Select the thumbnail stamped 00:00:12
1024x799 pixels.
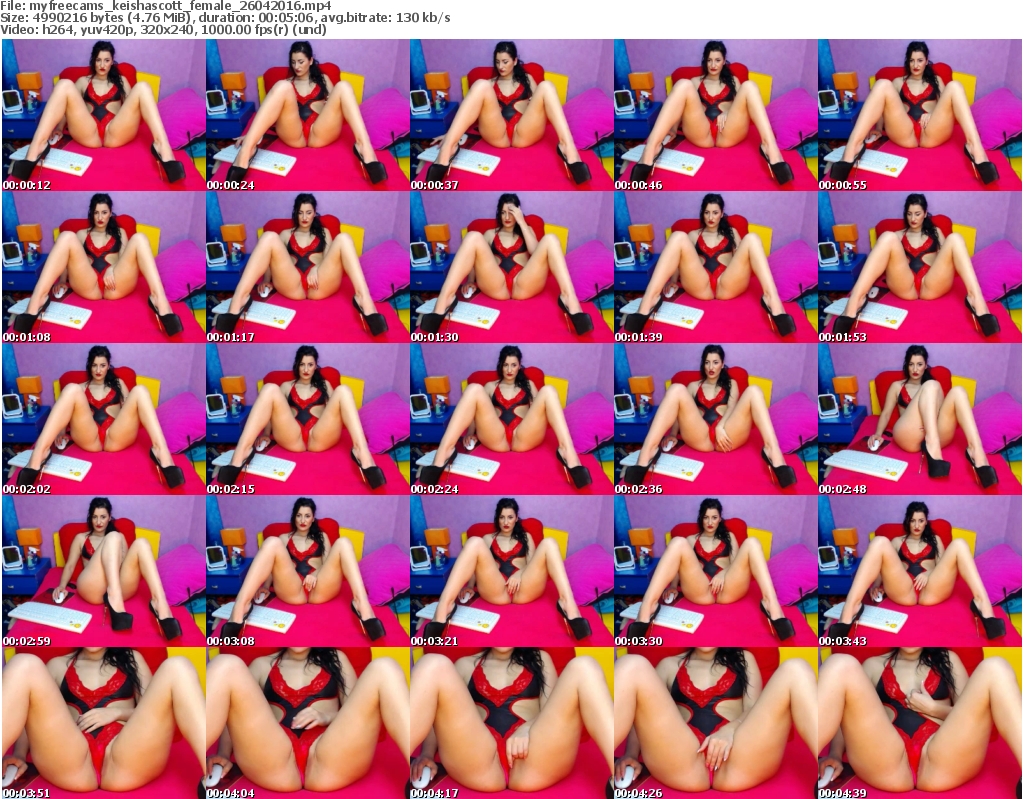(x=104, y=115)
